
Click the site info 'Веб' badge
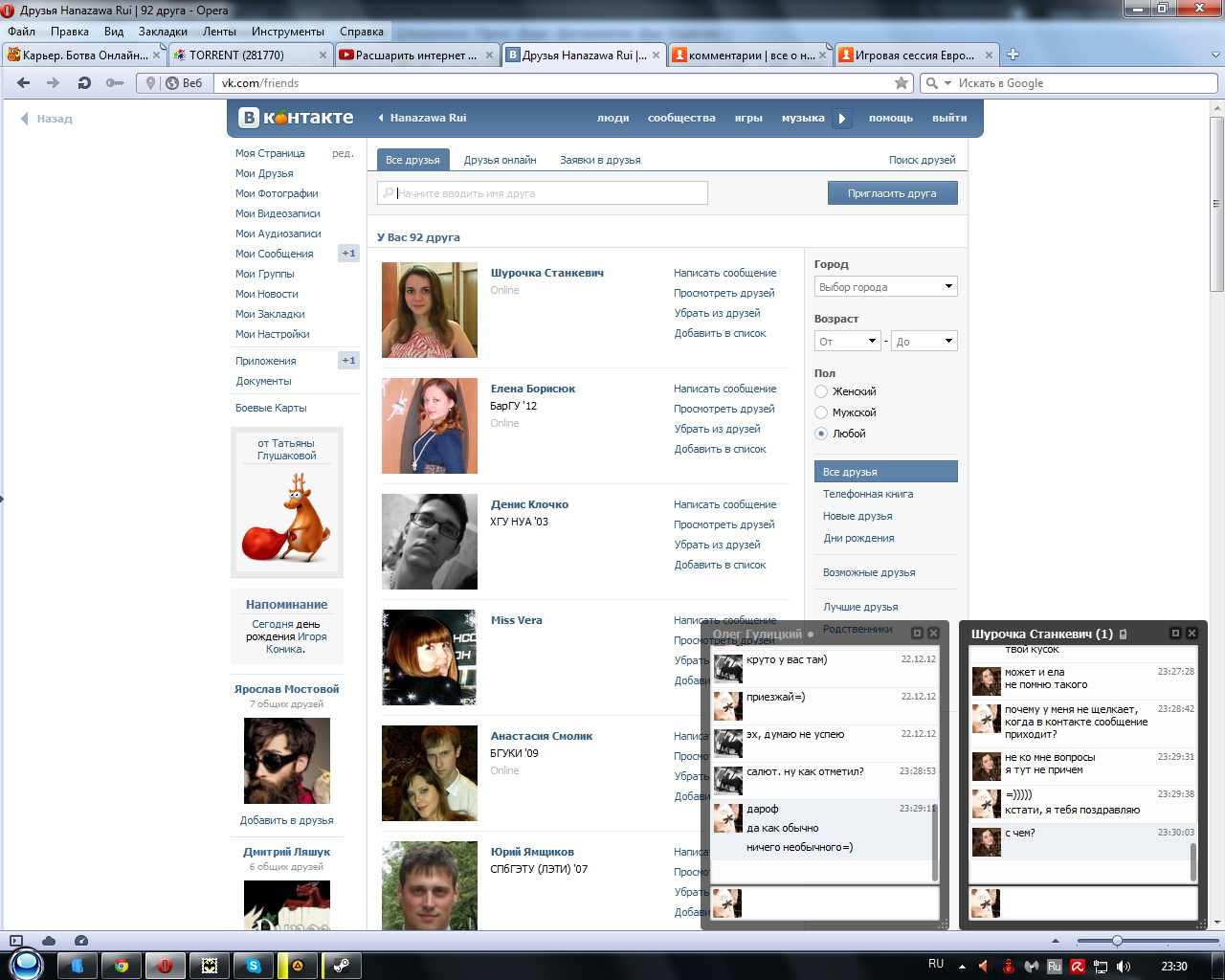coord(184,83)
